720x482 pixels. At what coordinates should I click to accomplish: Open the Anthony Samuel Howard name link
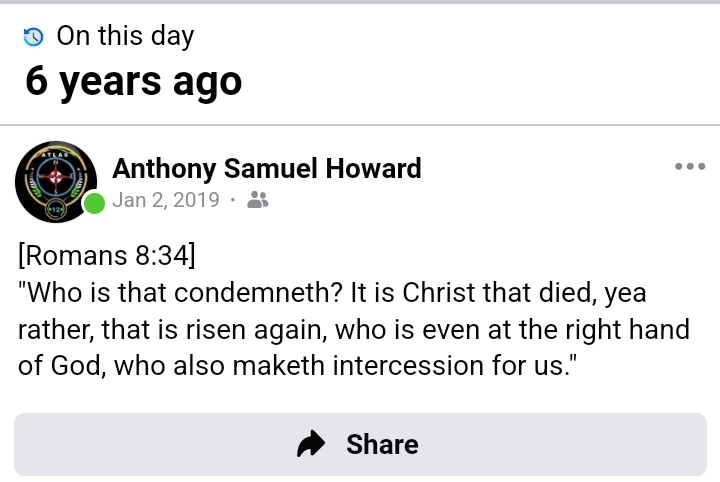coord(266,169)
